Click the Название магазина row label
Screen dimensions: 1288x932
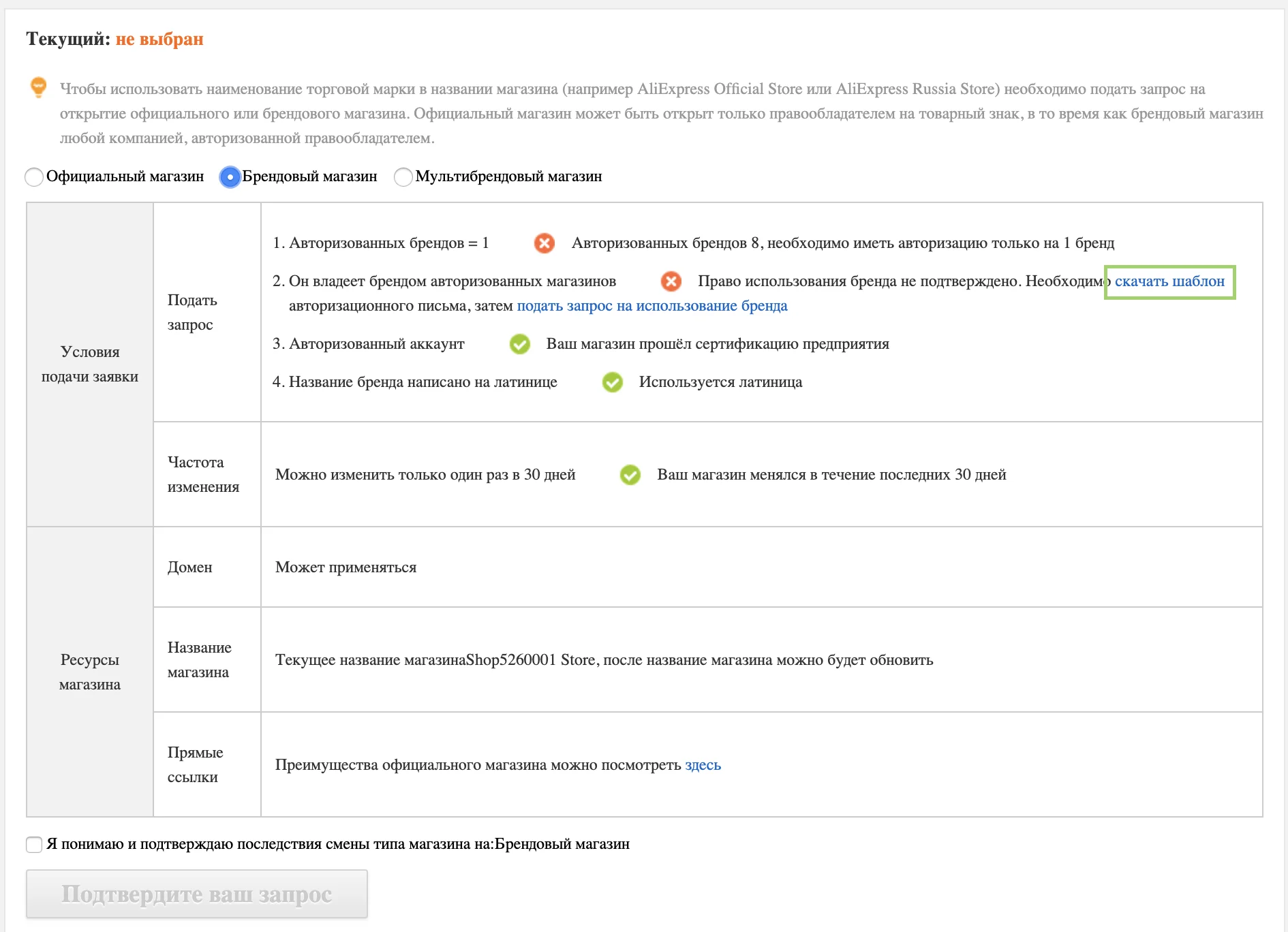coord(199,659)
